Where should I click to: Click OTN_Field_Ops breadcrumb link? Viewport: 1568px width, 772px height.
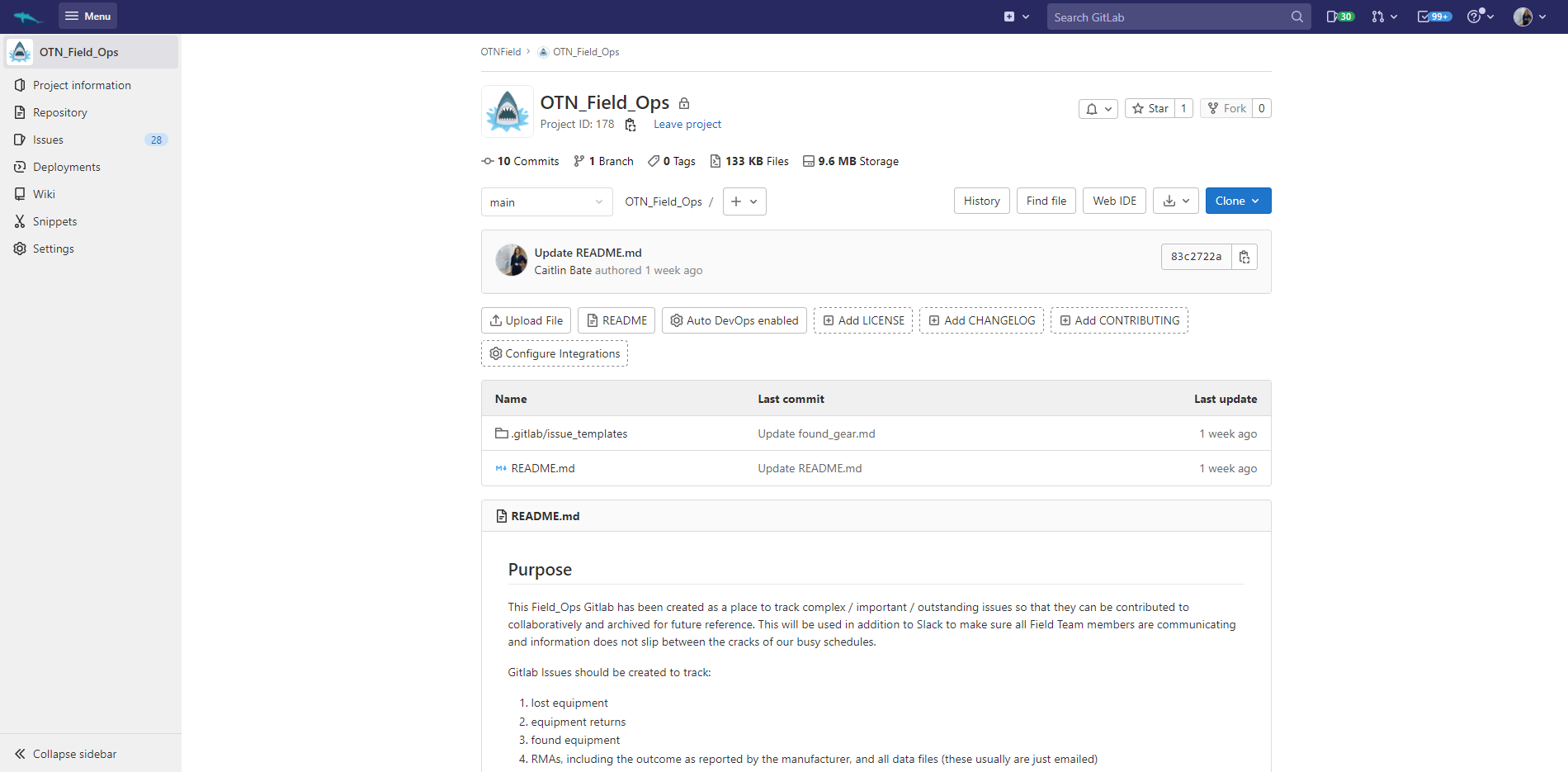(x=585, y=52)
